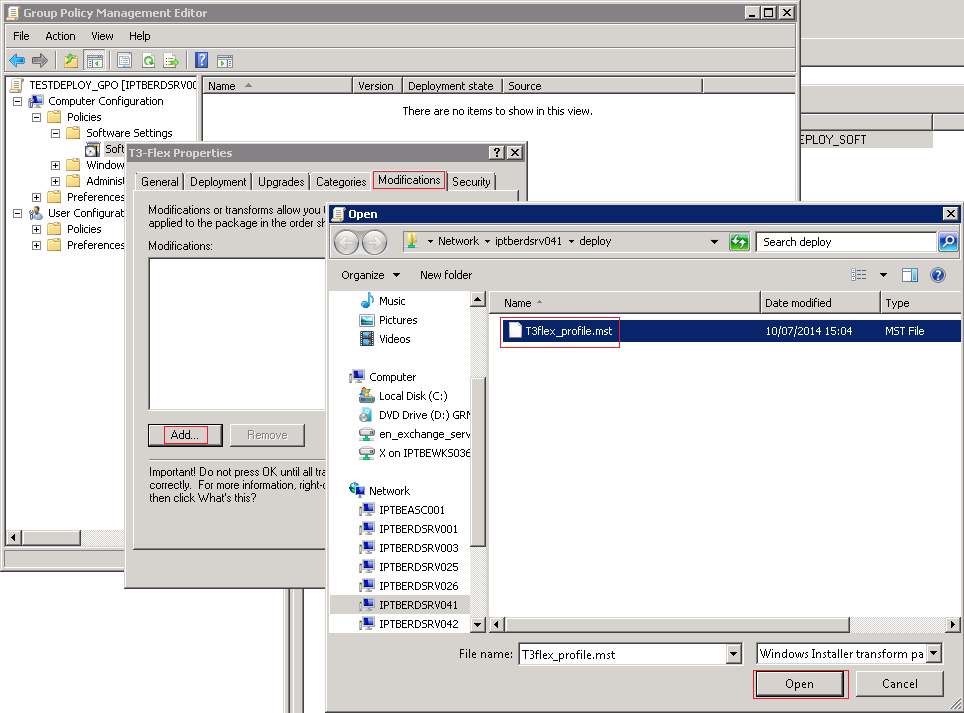Image resolution: width=964 pixels, height=713 pixels.
Task: Click the Name column header in the file list
Action: pyautogui.click(x=625, y=303)
